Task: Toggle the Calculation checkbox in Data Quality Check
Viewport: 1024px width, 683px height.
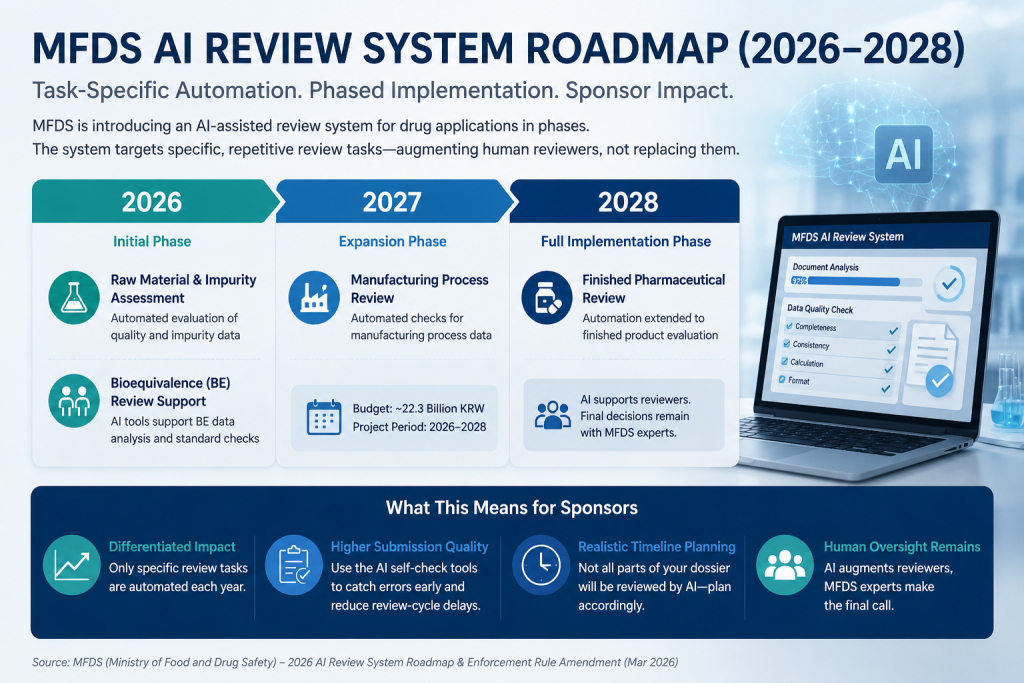Action: [x=784, y=361]
